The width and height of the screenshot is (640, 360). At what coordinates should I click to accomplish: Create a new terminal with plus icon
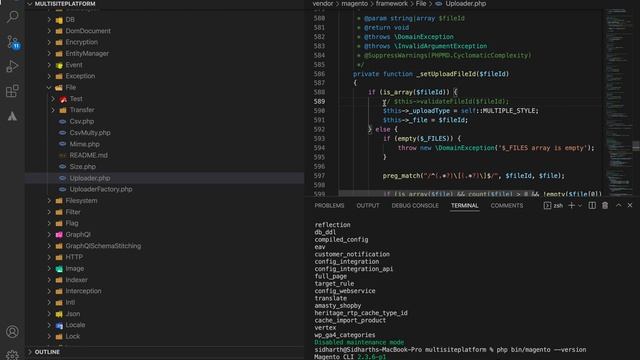click(x=571, y=206)
